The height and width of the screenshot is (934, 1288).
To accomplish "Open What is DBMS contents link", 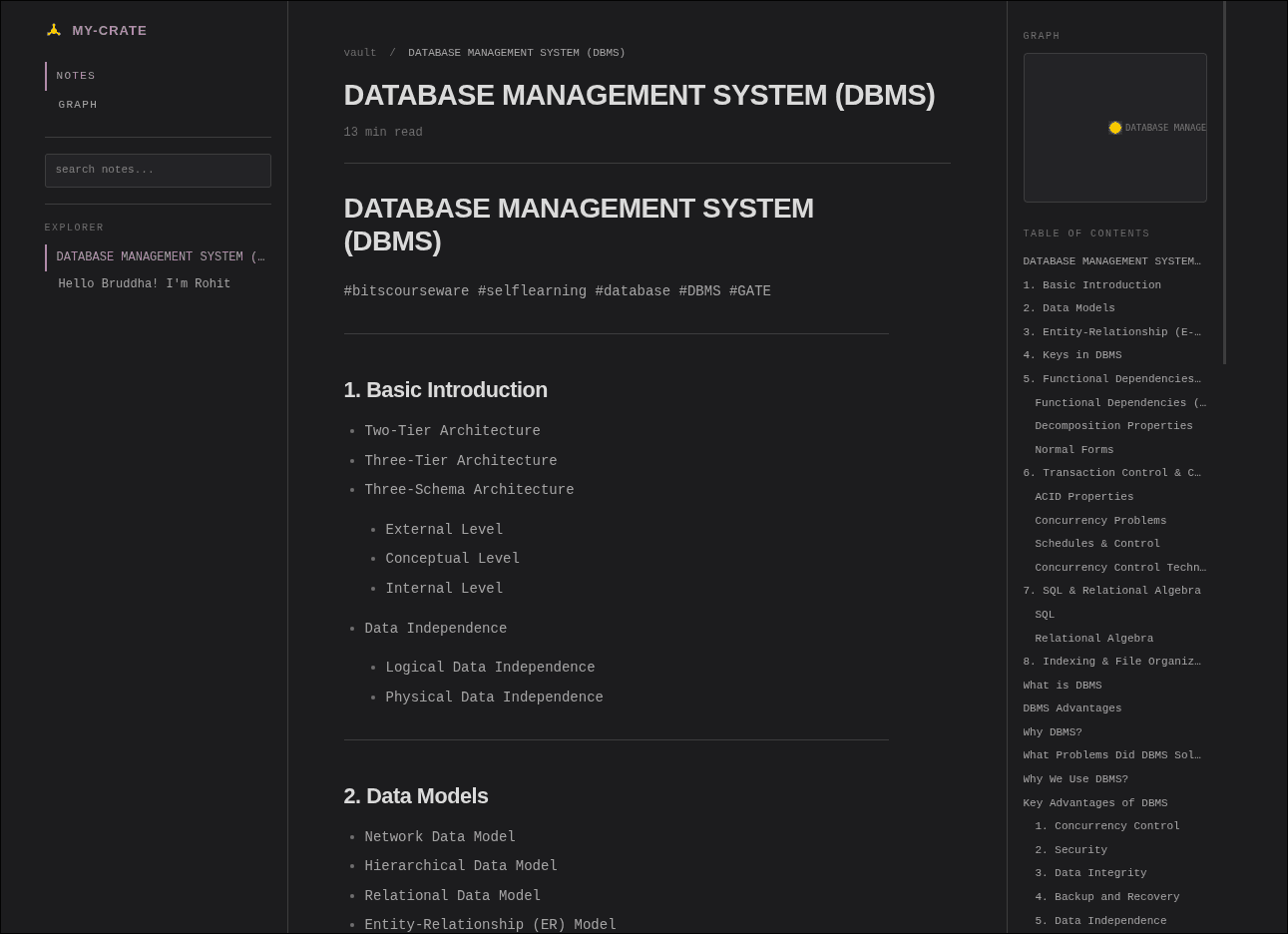I will click(1062, 686).
